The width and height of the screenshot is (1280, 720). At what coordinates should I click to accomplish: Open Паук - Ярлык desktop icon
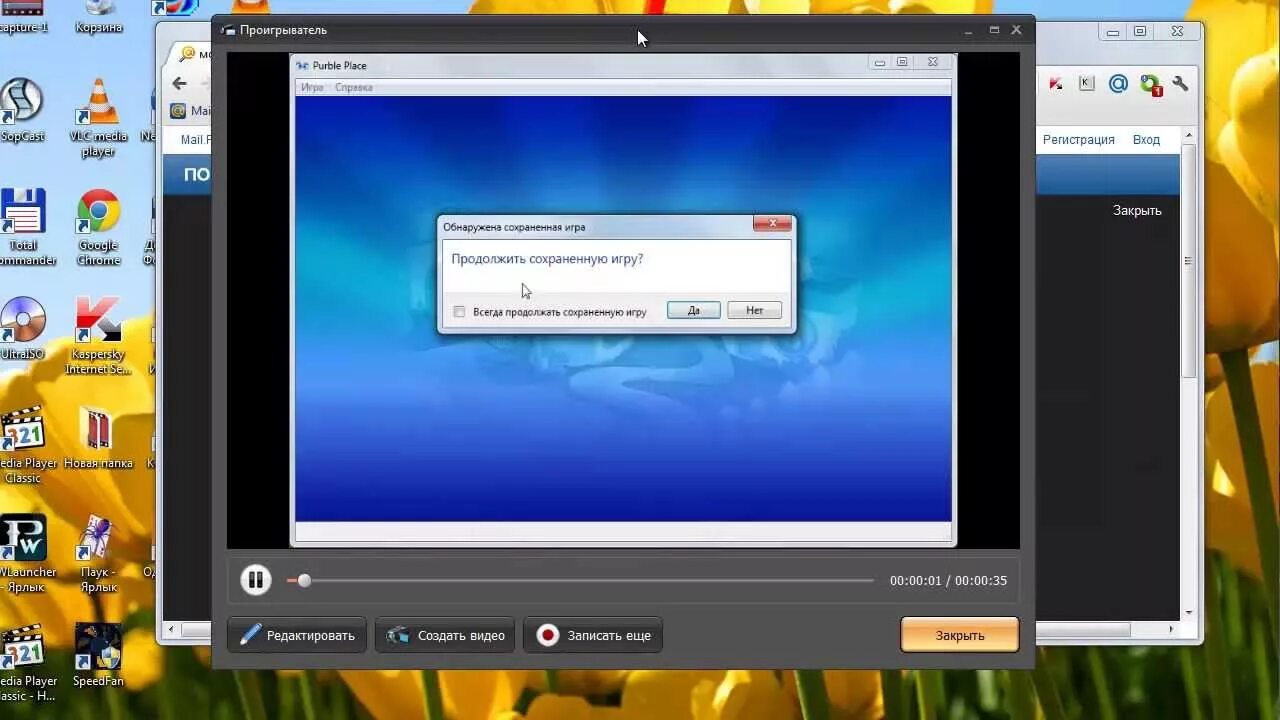tap(98, 554)
